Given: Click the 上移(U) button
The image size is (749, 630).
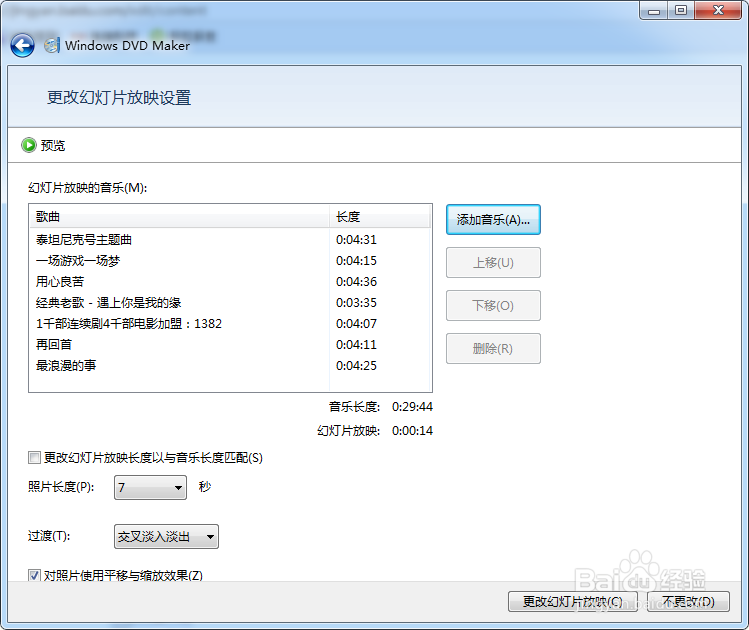Looking at the screenshot, I should tap(493, 263).
